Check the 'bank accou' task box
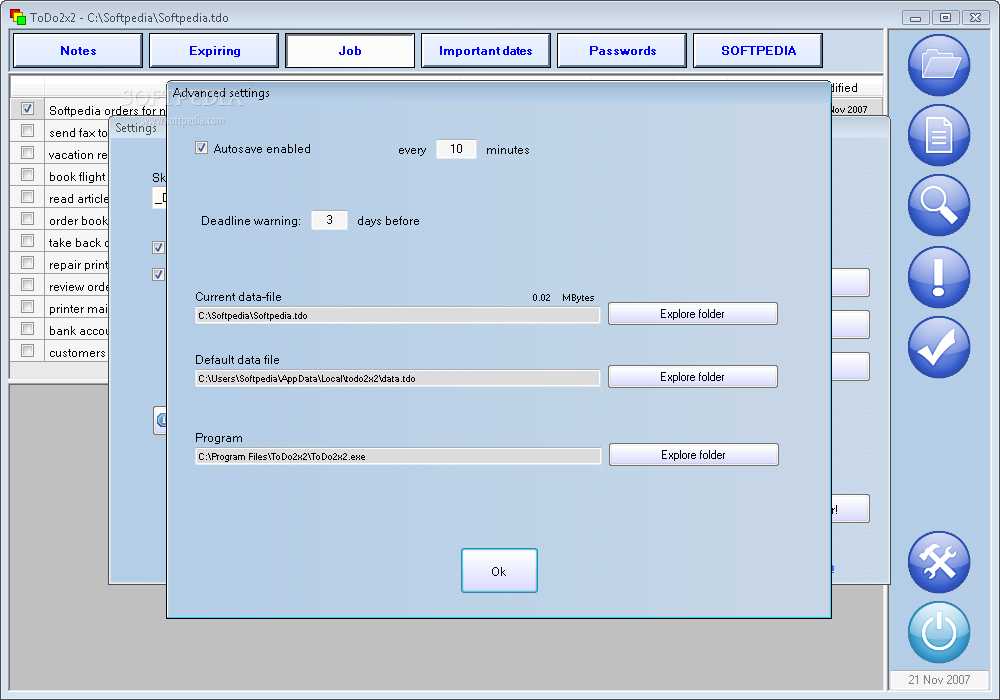 (27, 328)
